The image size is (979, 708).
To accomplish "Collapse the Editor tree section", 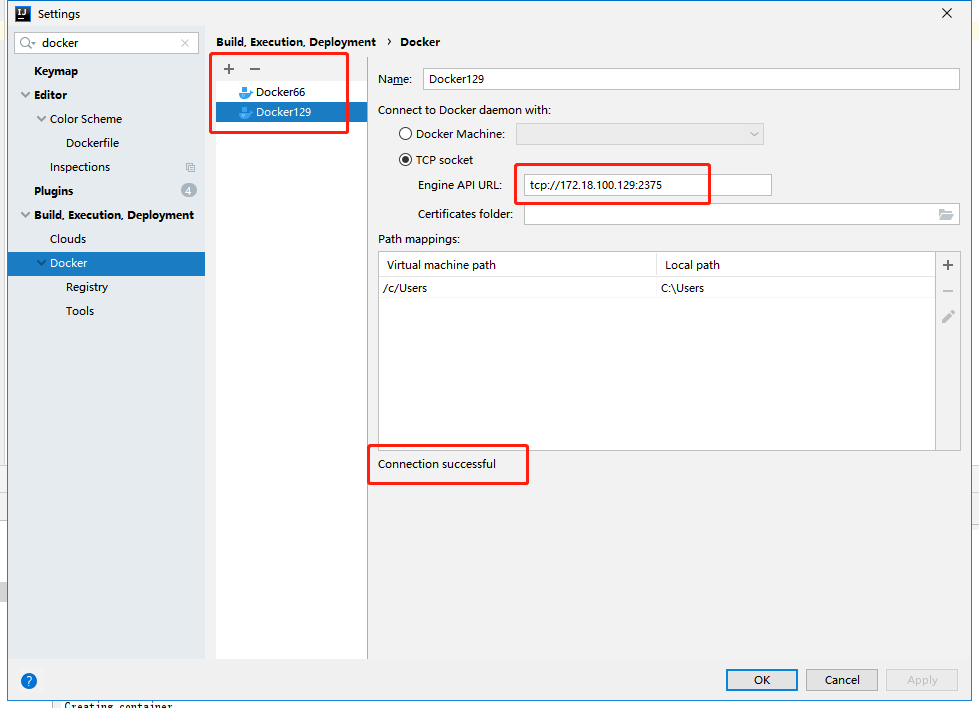I will (26, 95).
